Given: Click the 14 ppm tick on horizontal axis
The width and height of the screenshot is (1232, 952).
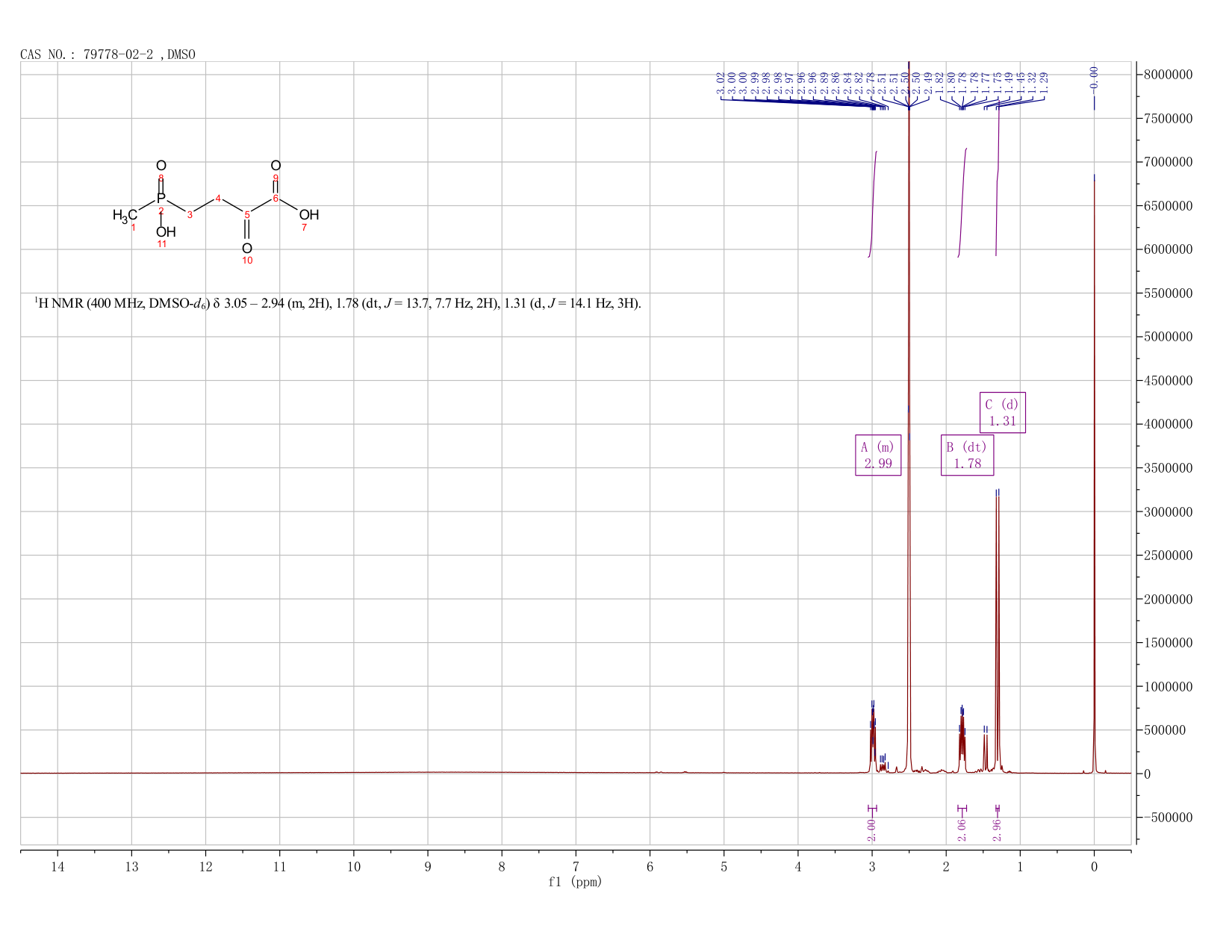Looking at the screenshot, I should [x=57, y=867].
